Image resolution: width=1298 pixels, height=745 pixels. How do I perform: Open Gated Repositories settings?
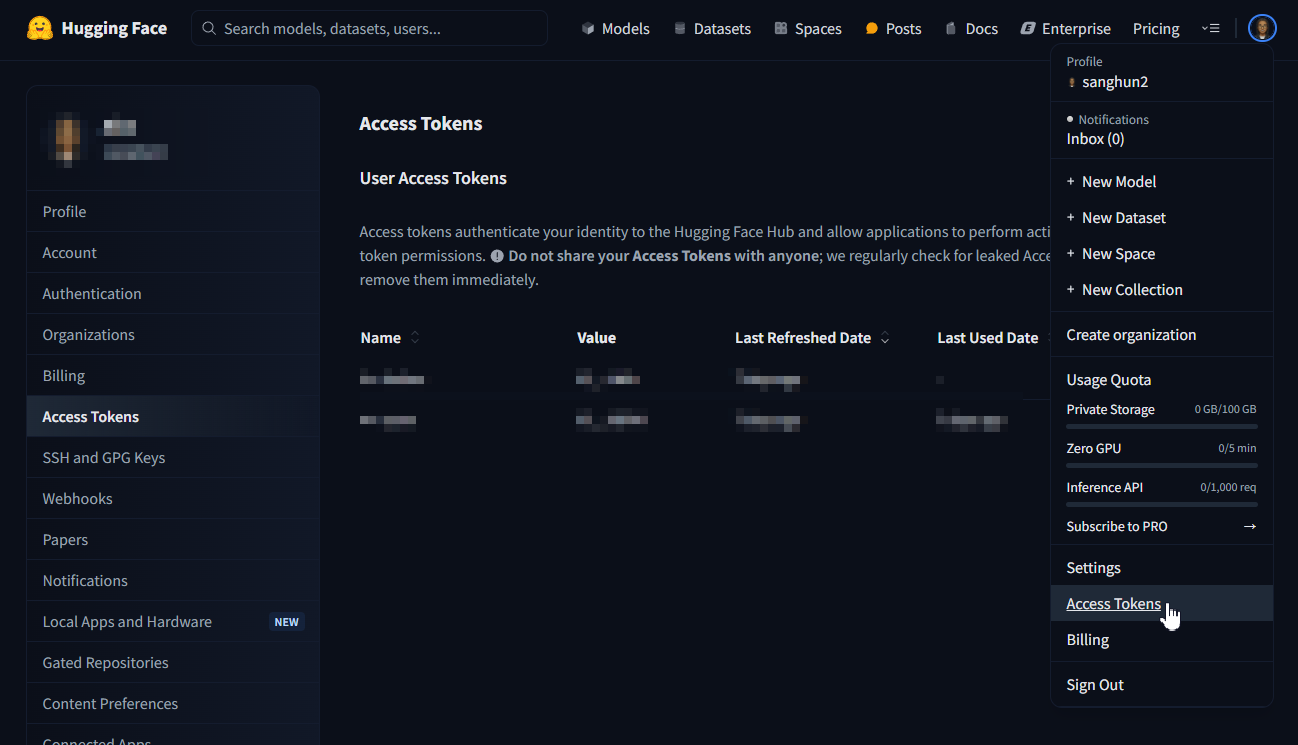(x=173, y=662)
